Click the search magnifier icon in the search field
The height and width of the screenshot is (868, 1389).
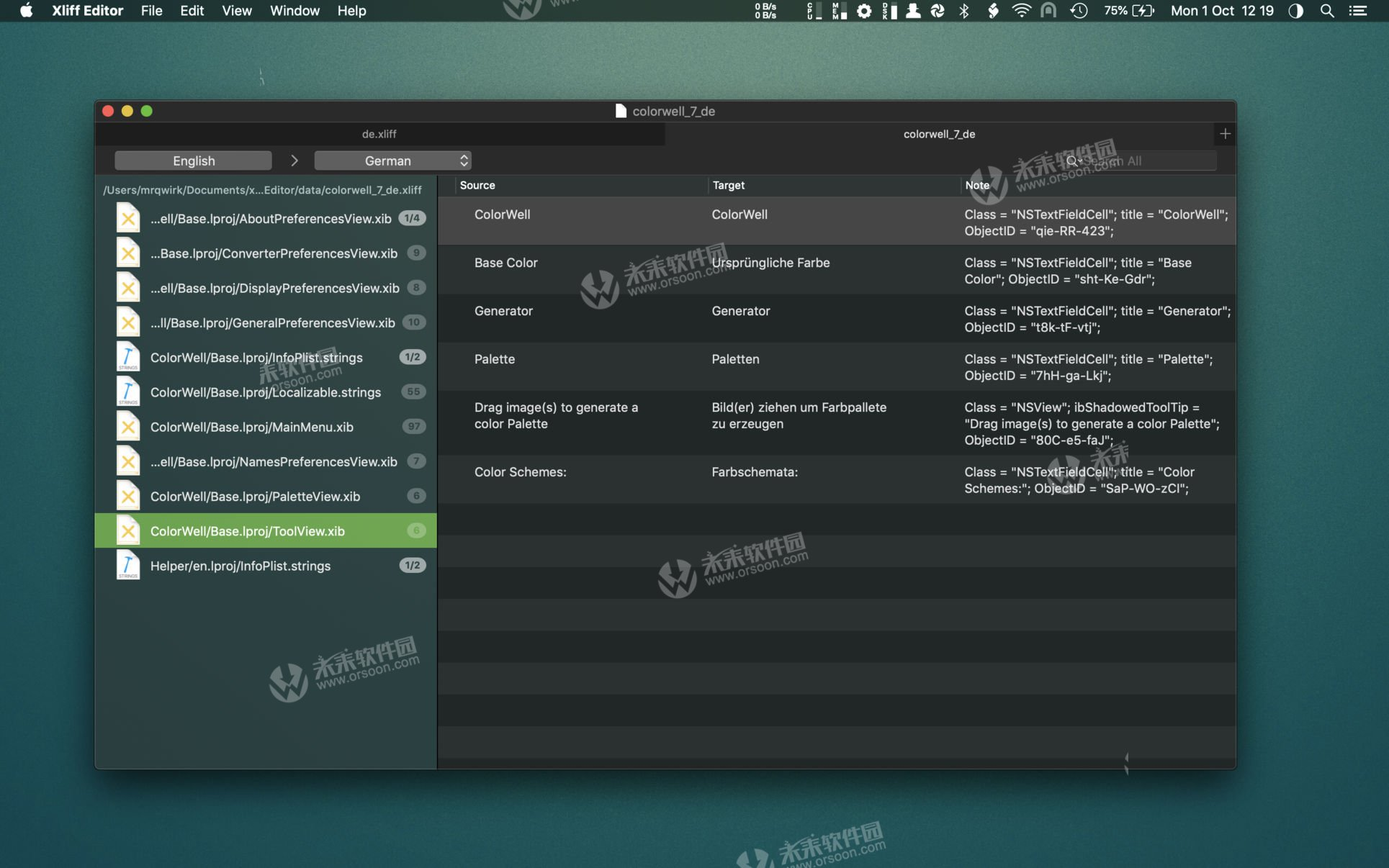point(1072,161)
